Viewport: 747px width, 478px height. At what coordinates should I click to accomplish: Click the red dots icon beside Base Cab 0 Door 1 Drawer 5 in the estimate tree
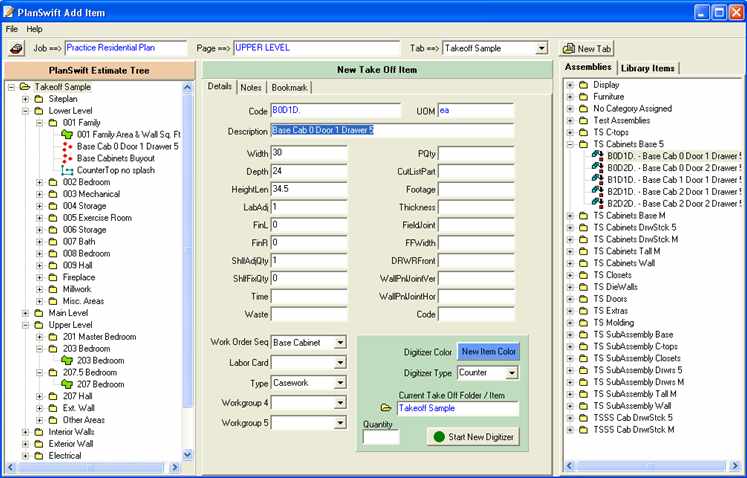(x=67, y=147)
